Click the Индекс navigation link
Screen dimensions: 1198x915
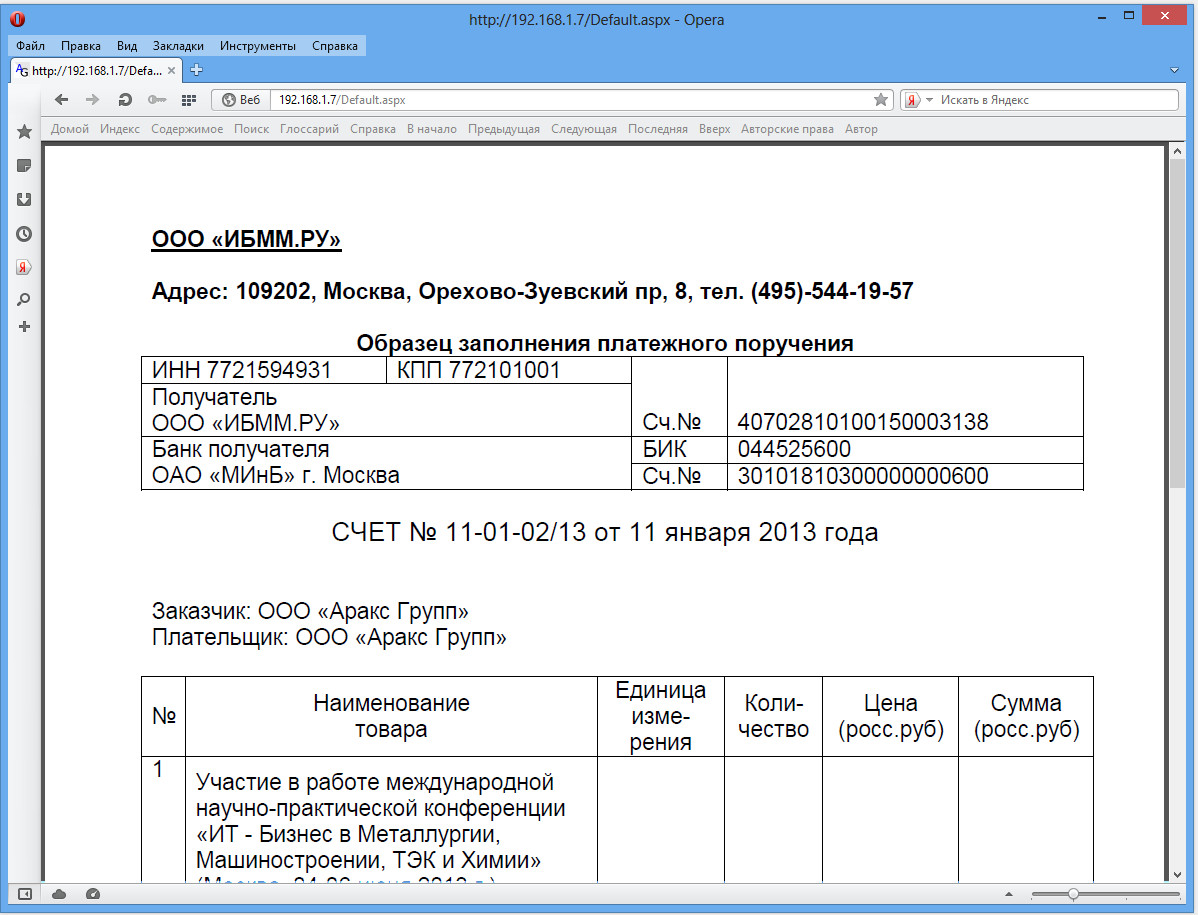[x=120, y=129]
